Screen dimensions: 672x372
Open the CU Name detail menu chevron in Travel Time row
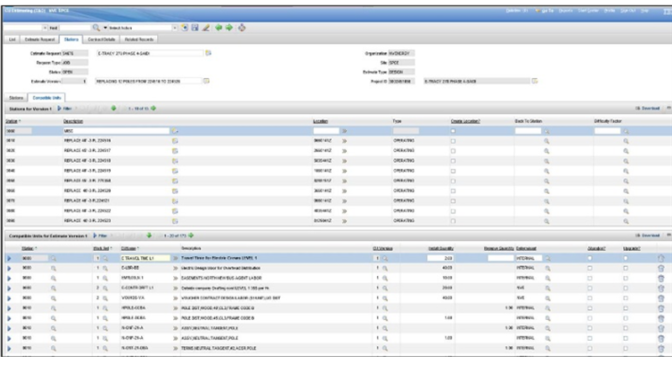pos(175,258)
